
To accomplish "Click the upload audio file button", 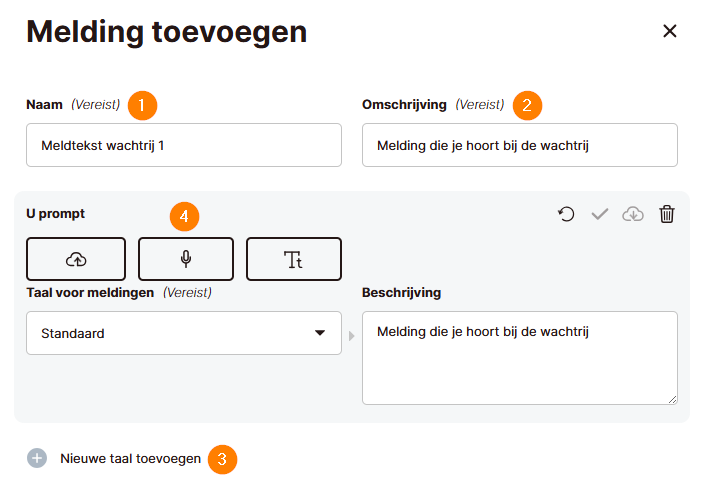I will [76, 259].
